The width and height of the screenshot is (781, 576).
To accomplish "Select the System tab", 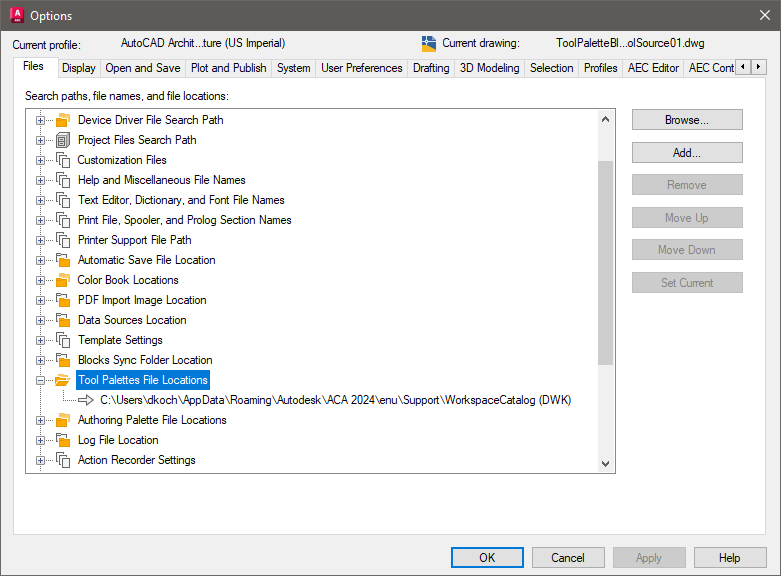I will click(x=293, y=68).
